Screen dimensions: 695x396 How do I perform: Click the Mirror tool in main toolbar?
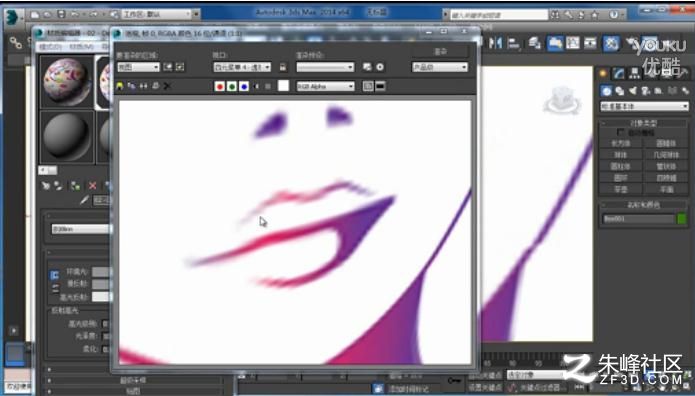(496, 43)
